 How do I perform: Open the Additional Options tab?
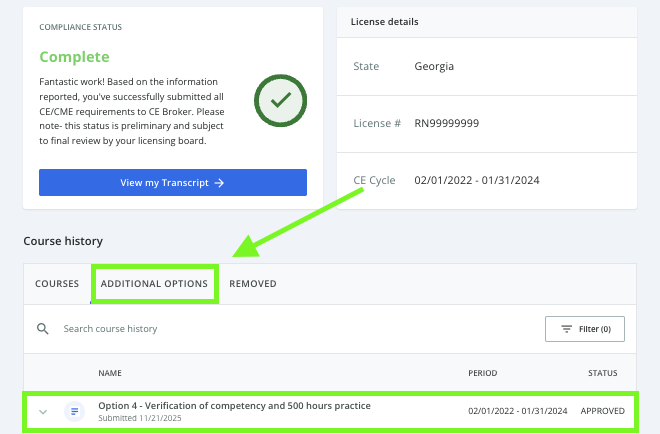[x=154, y=284]
